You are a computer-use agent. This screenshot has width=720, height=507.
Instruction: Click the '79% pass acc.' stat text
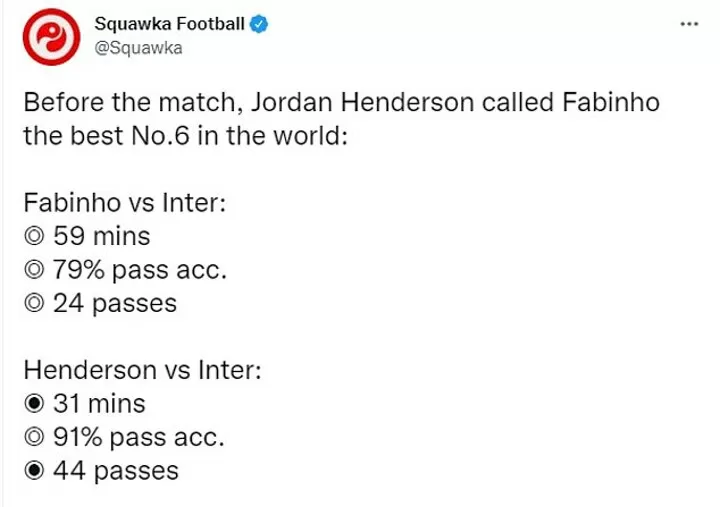[137, 271]
